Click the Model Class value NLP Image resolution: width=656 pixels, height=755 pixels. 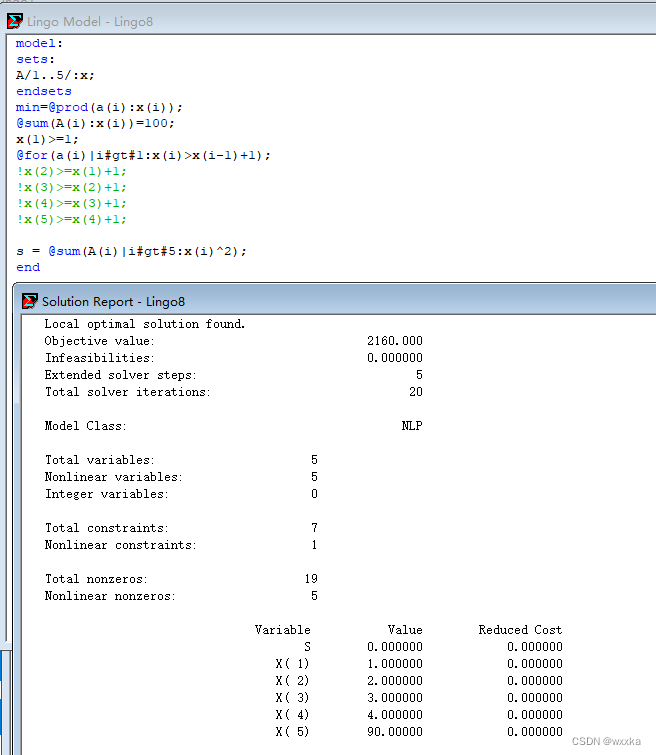coord(412,426)
